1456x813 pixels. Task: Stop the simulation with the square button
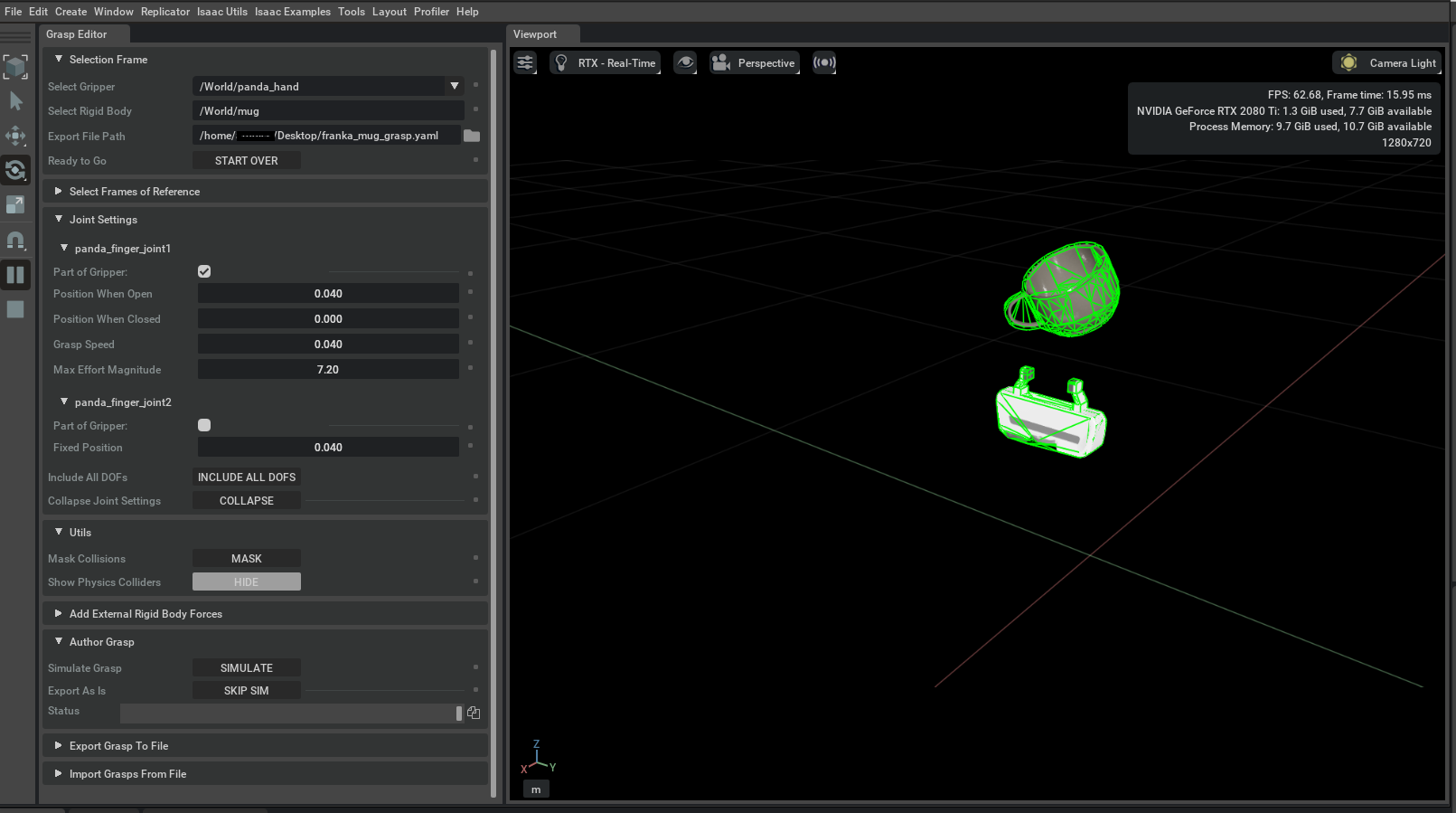click(15, 309)
